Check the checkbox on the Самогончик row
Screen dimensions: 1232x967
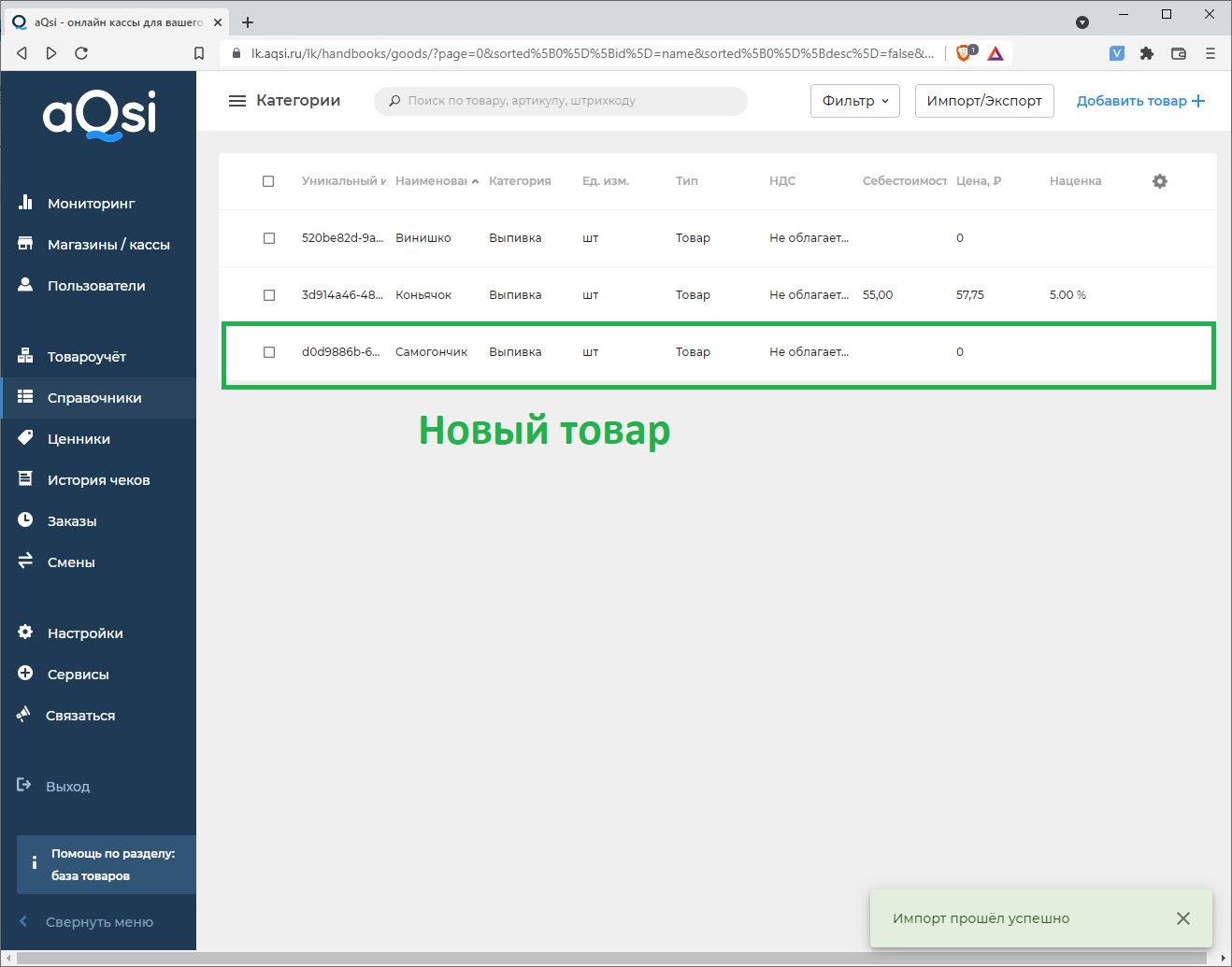(x=268, y=352)
